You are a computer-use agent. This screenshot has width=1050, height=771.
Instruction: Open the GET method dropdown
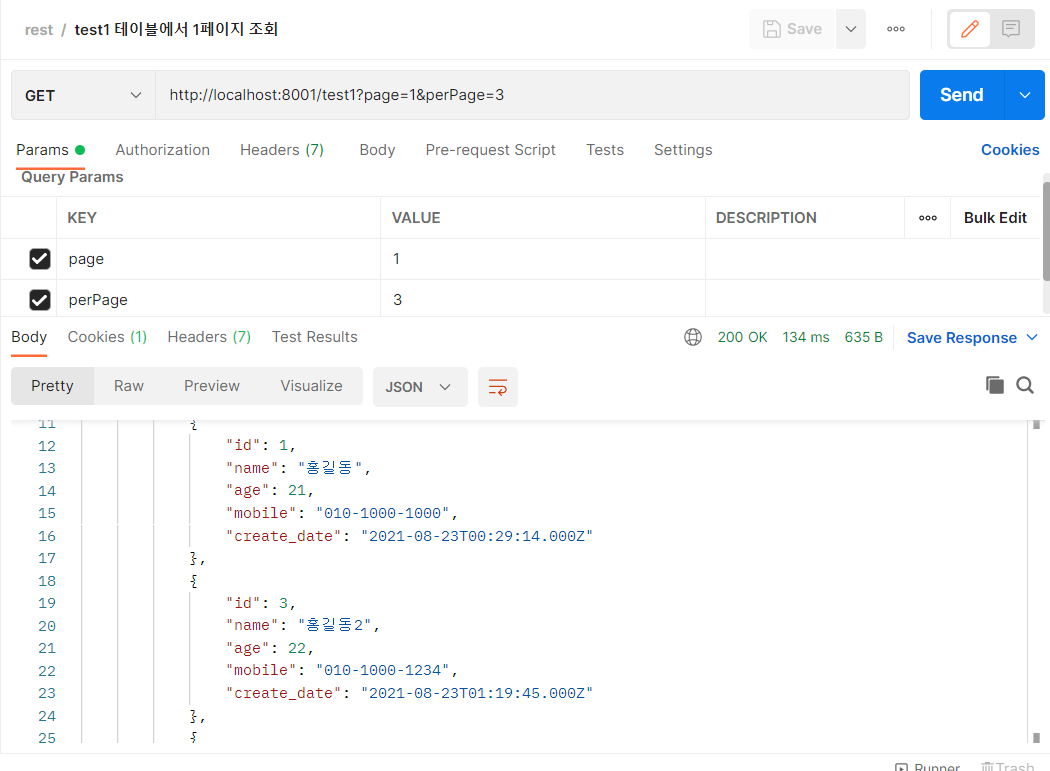(83, 95)
